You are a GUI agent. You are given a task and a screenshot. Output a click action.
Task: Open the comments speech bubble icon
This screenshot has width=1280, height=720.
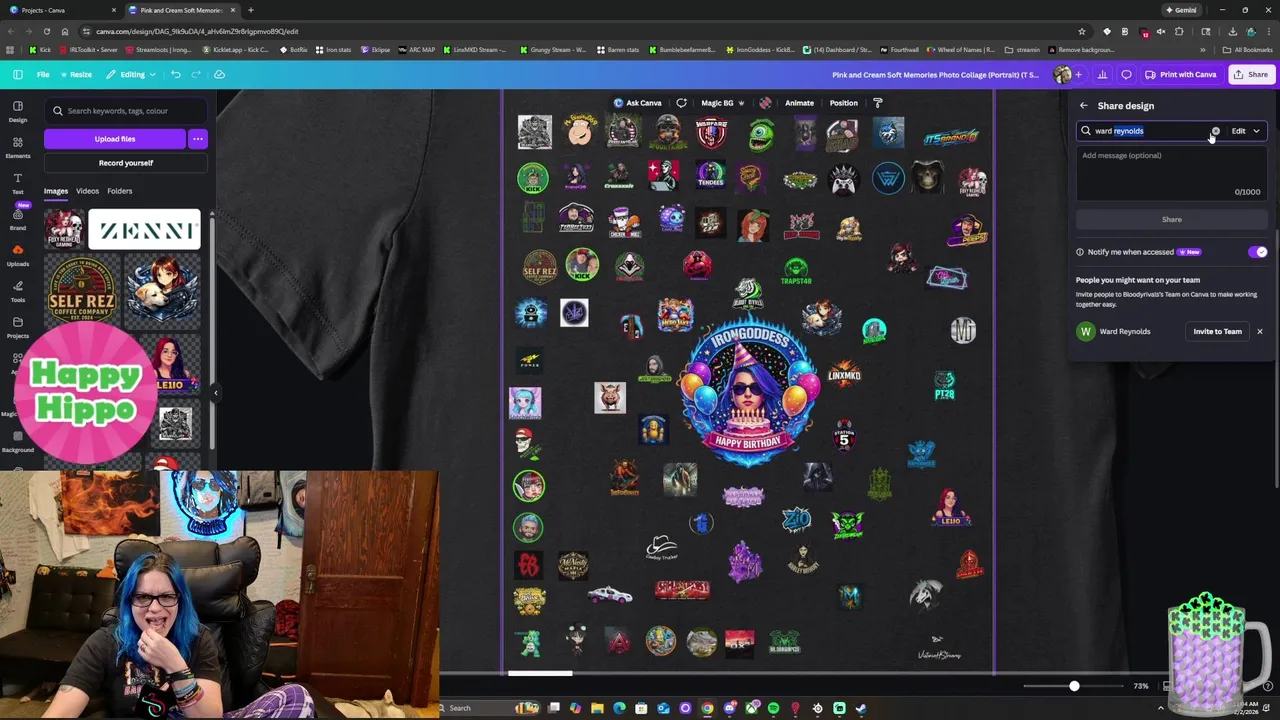point(1126,74)
